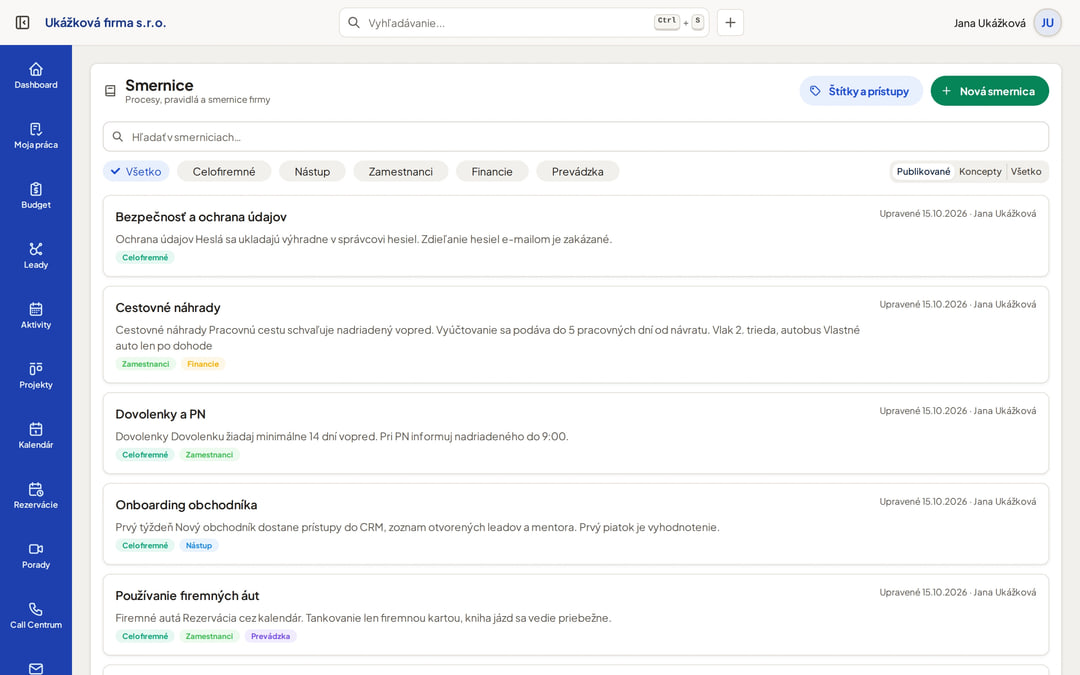The height and width of the screenshot is (675, 1080).
Task: Create a Nová smernica
Action: (989, 91)
